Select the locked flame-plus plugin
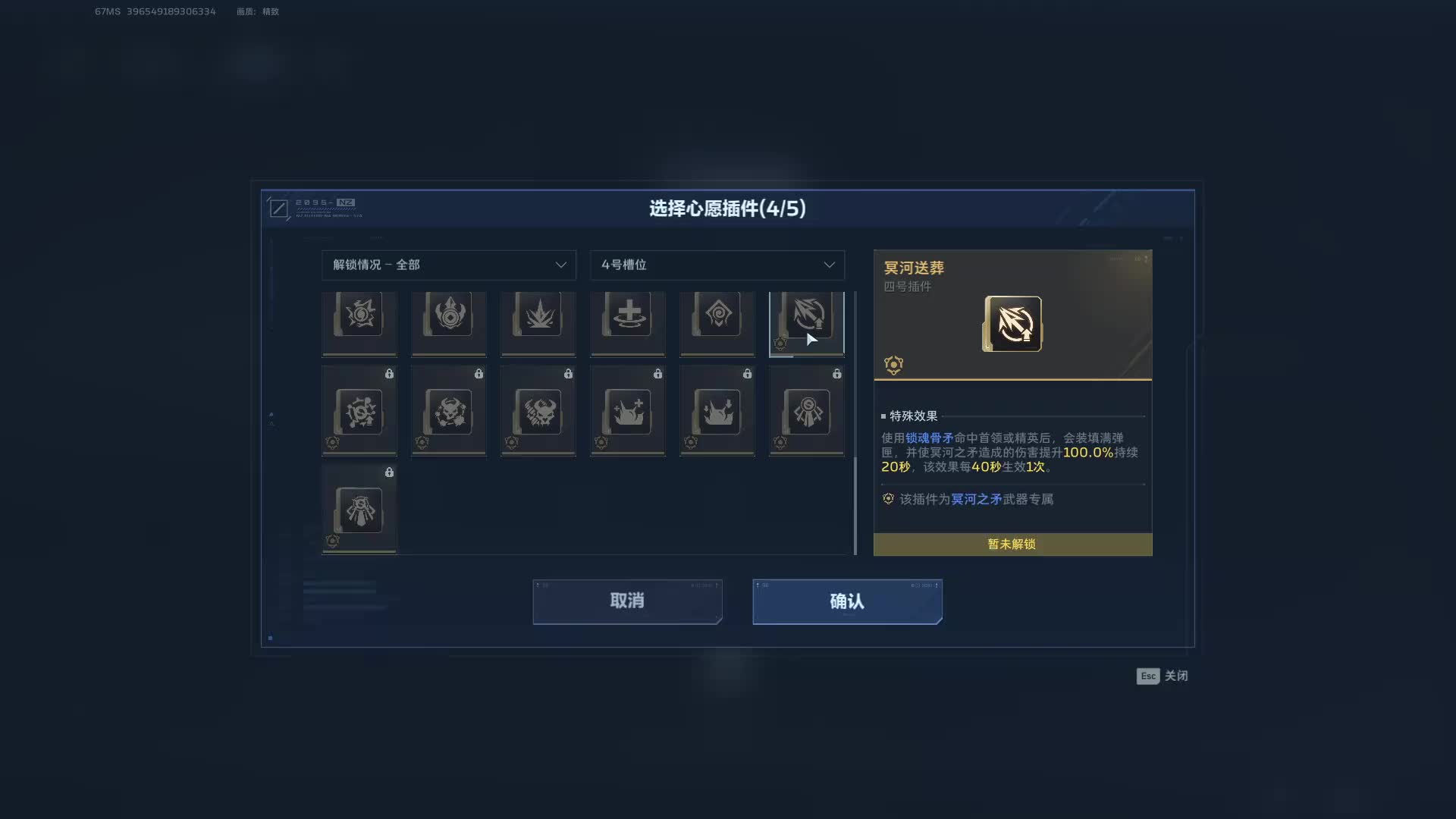 coord(628,411)
